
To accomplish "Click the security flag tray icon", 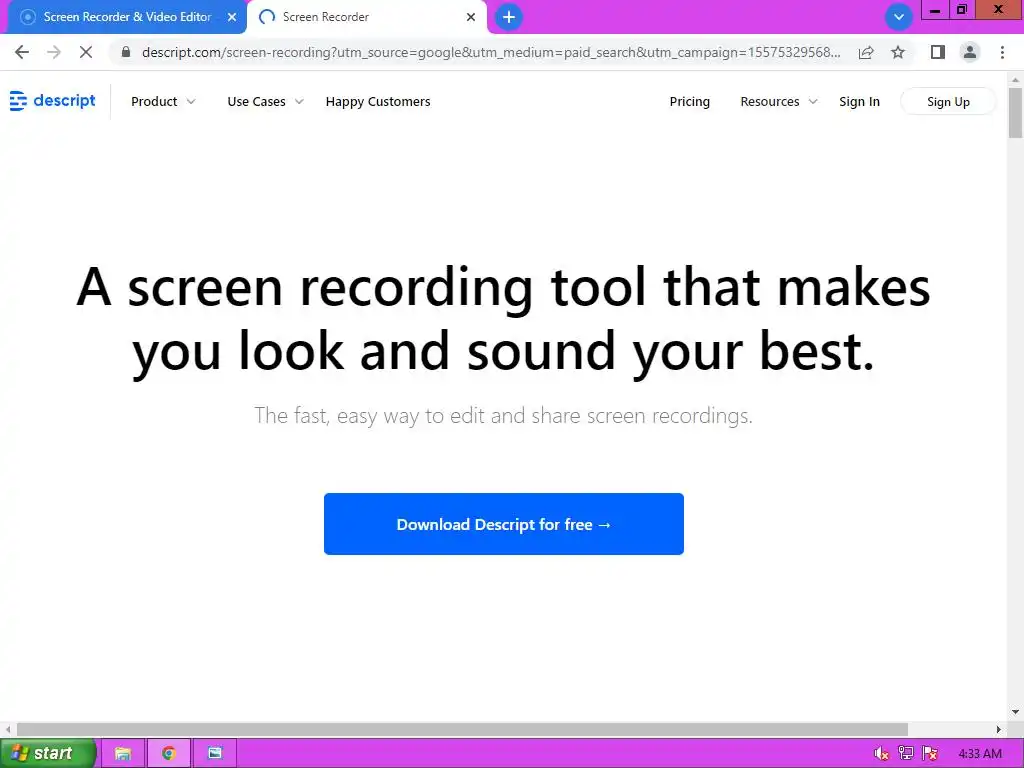I will (930, 754).
